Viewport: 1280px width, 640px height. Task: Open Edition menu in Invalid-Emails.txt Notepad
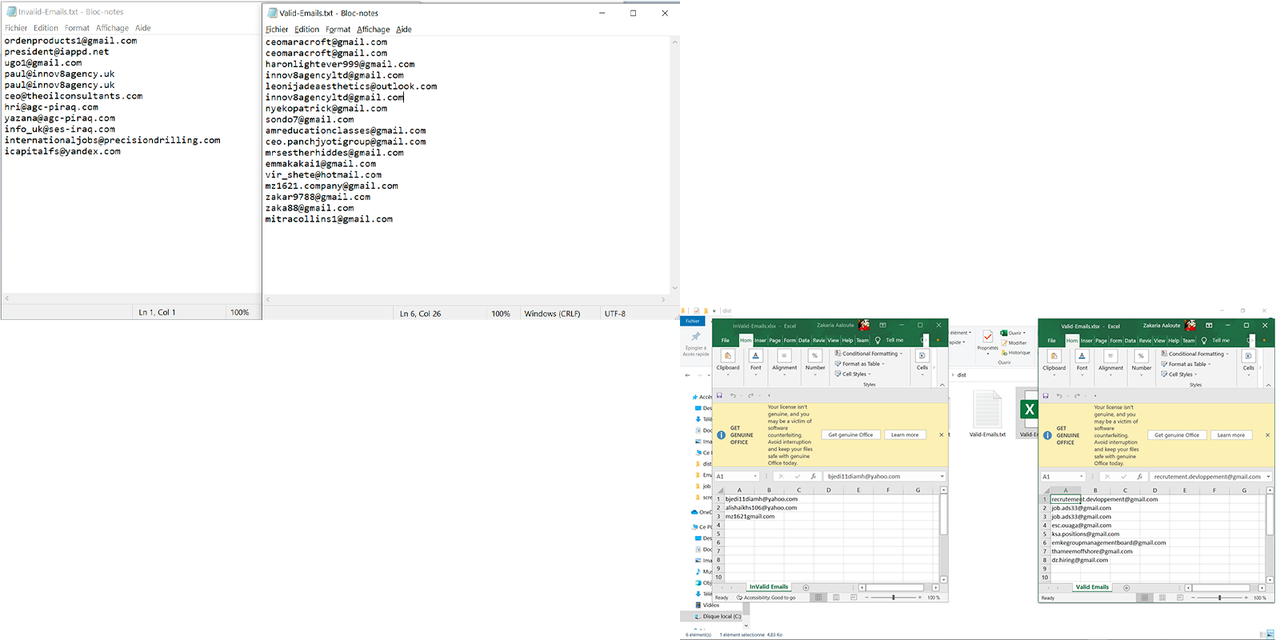coord(45,28)
